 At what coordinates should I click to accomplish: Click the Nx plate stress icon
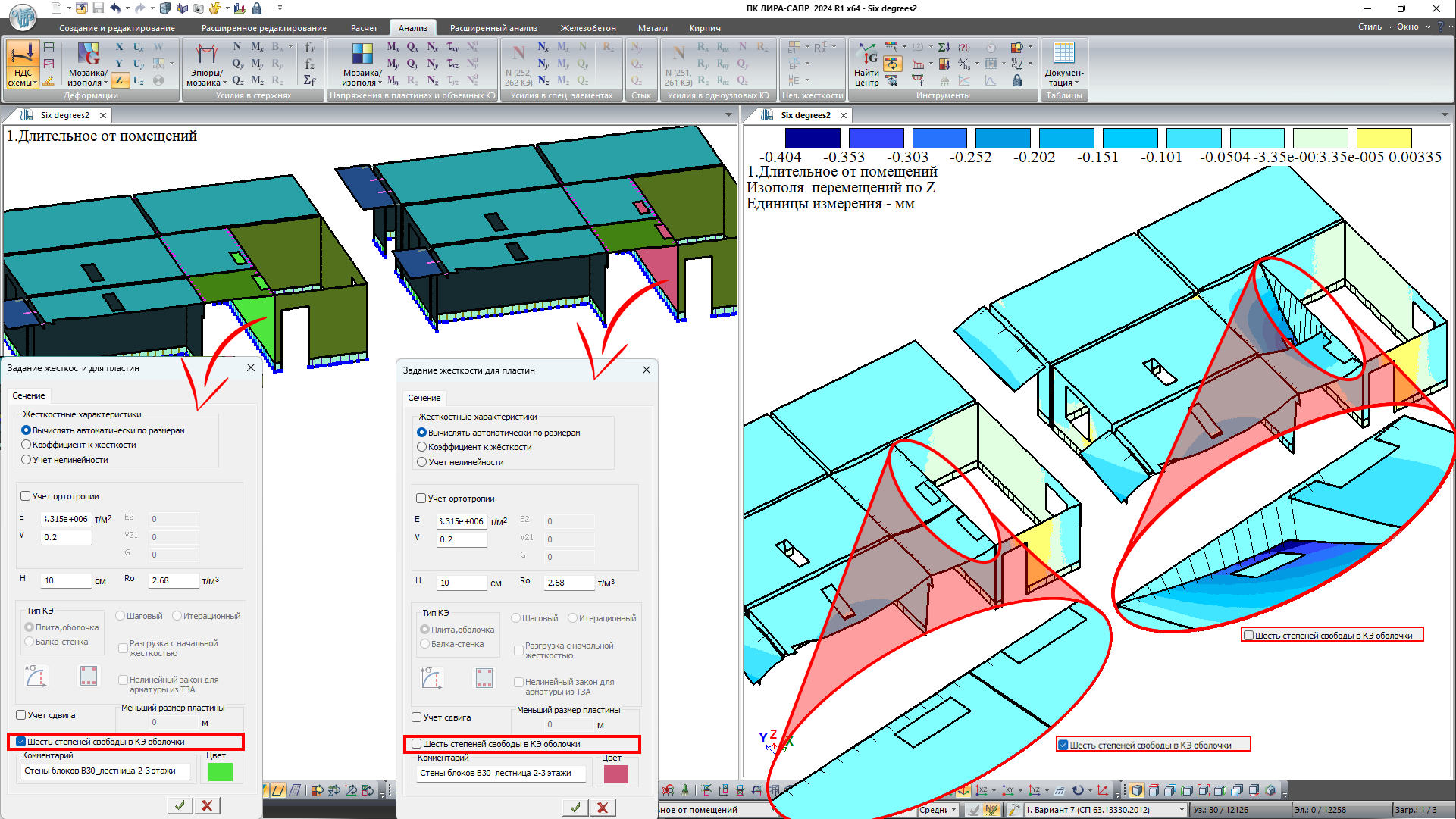pyautogui.click(x=432, y=47)
